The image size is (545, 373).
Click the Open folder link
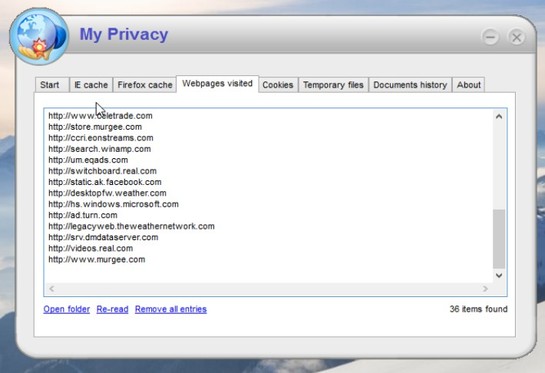coord(66,309)
